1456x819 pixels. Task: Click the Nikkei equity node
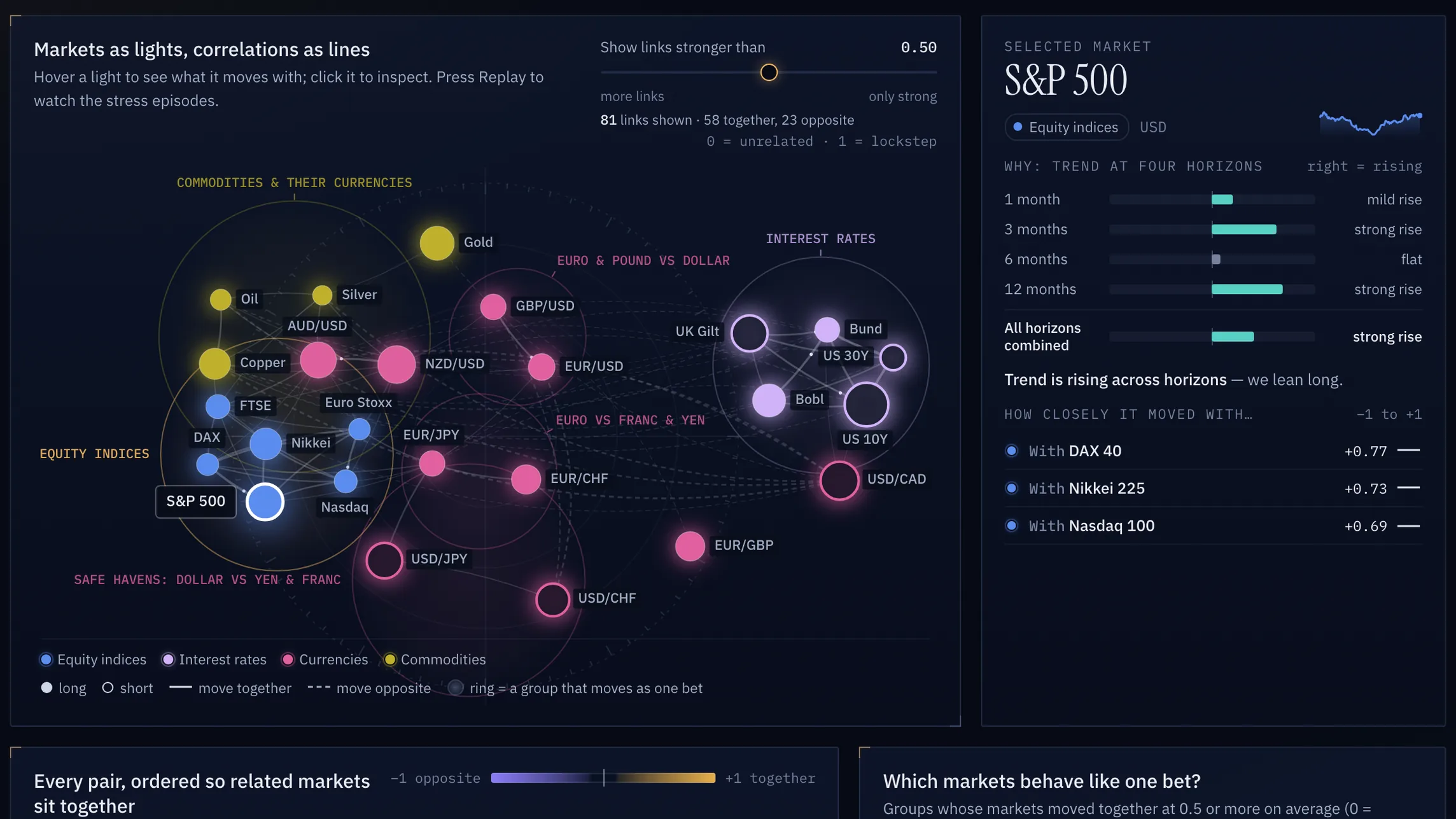(x=265, y=444)
